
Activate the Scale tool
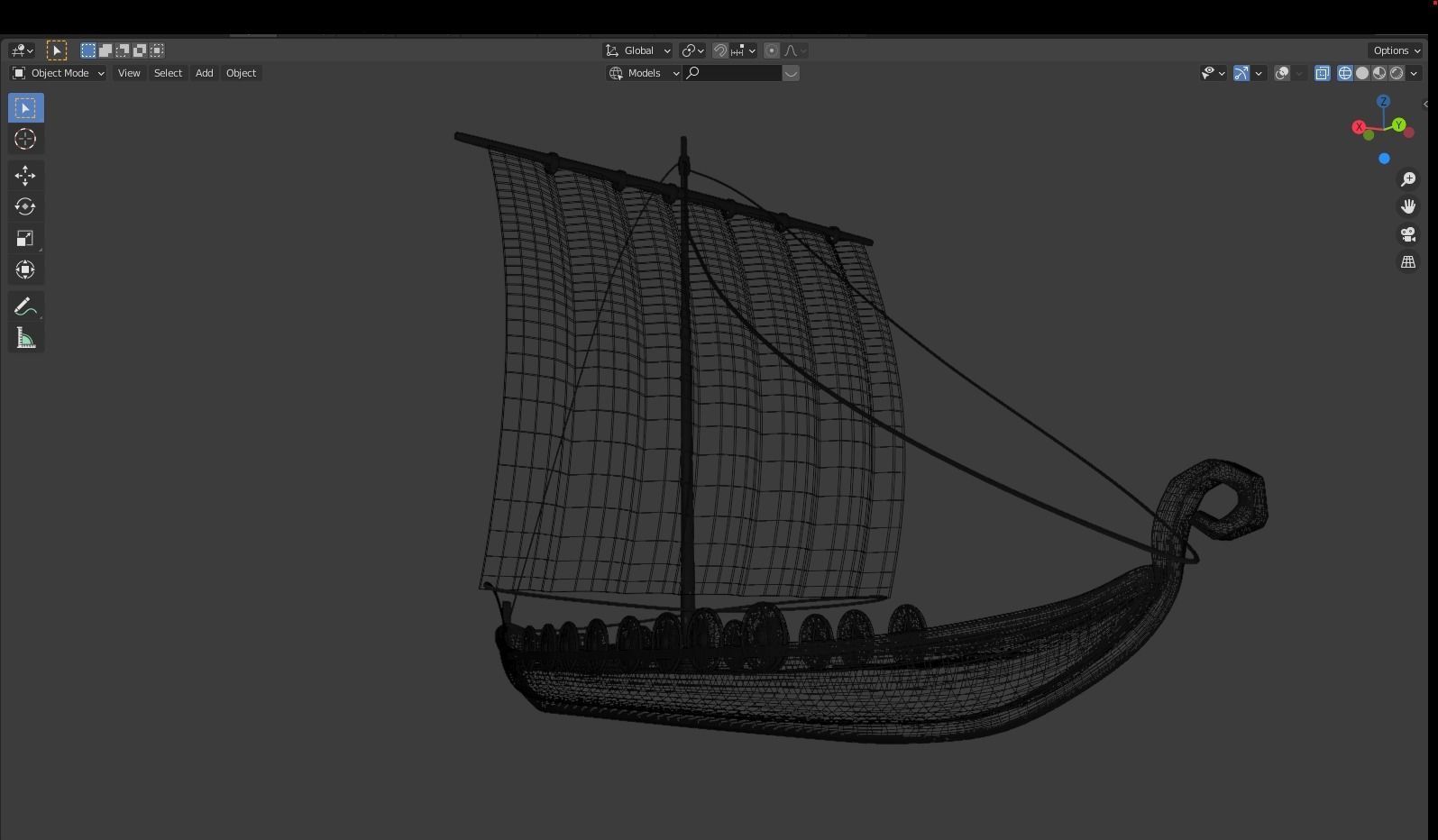pyautogui.click(x=25, y=238)
